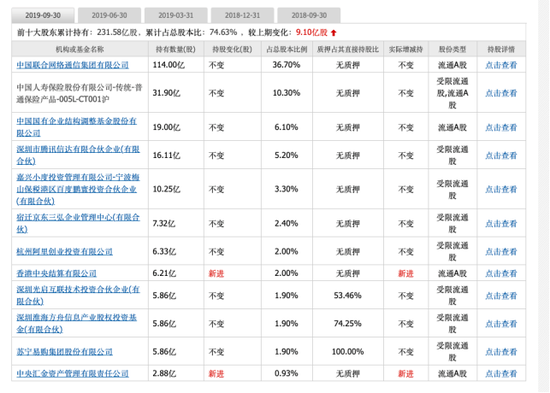Screen dimensions: 550x393
Task: Click the 36.70% share ratio cell
Action: pos(286,65)
